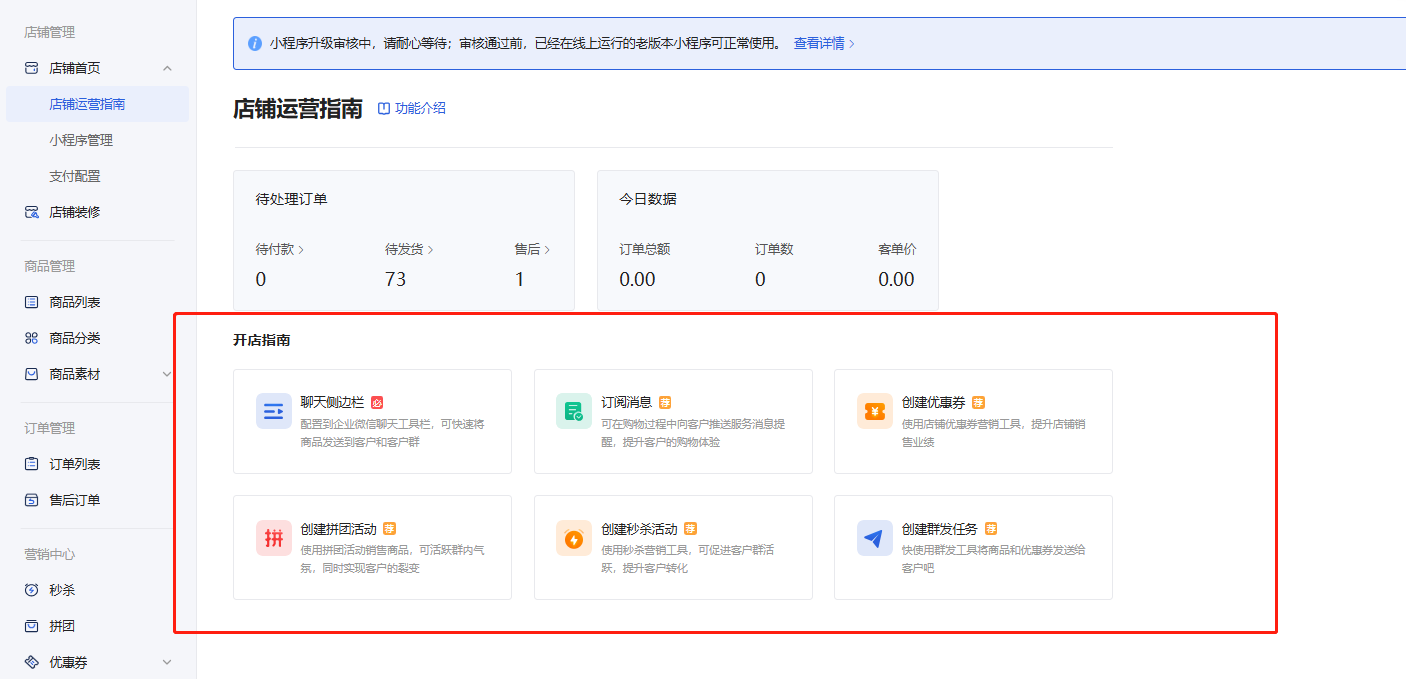Click the 秒杀 alarm-clock sidebar icon
The height and width of the screenshot is (679, 1406).
pos(31,590)
